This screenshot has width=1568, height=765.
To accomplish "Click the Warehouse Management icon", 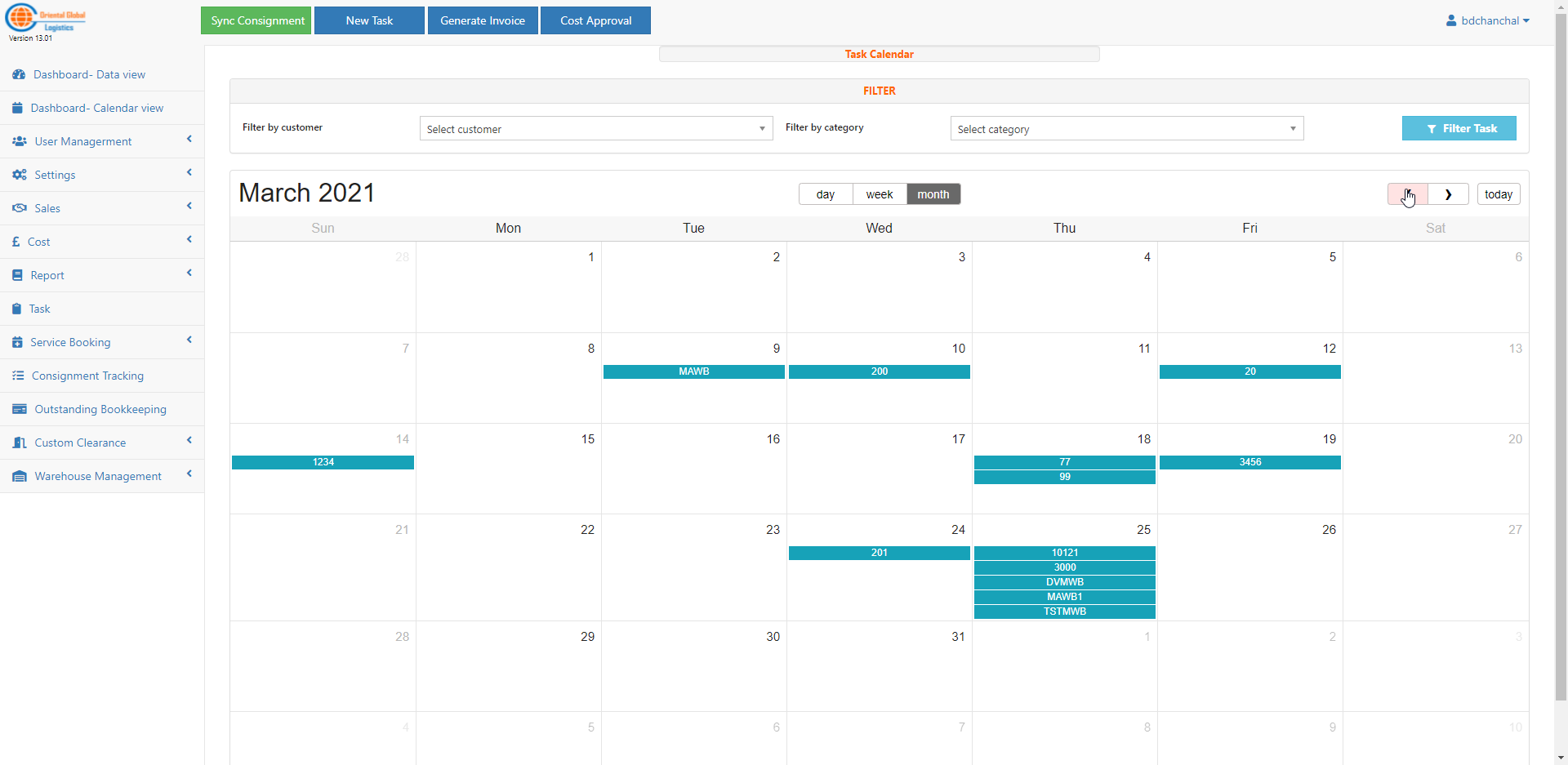I will 20,476.
